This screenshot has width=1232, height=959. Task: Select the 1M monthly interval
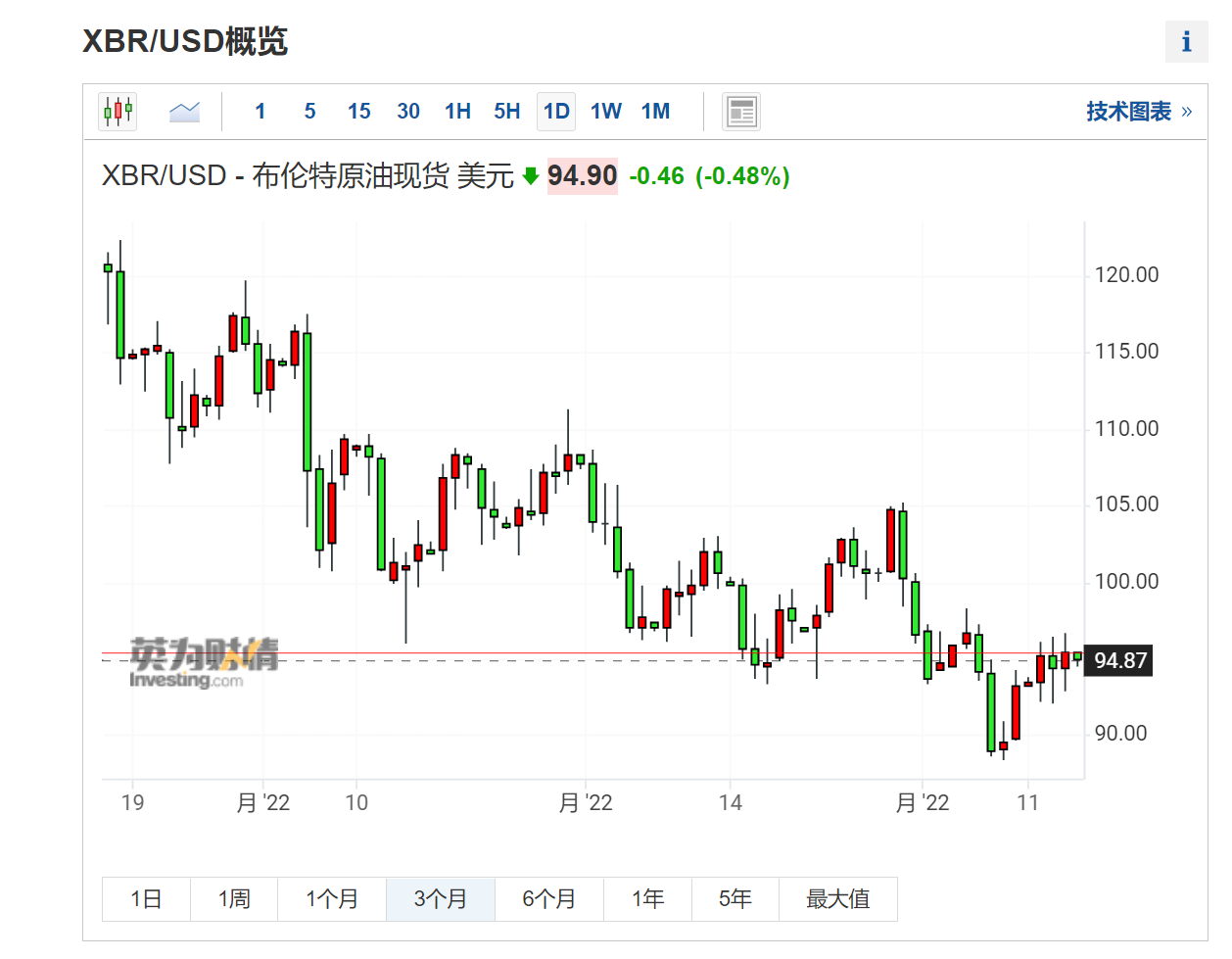pos(655,112)
